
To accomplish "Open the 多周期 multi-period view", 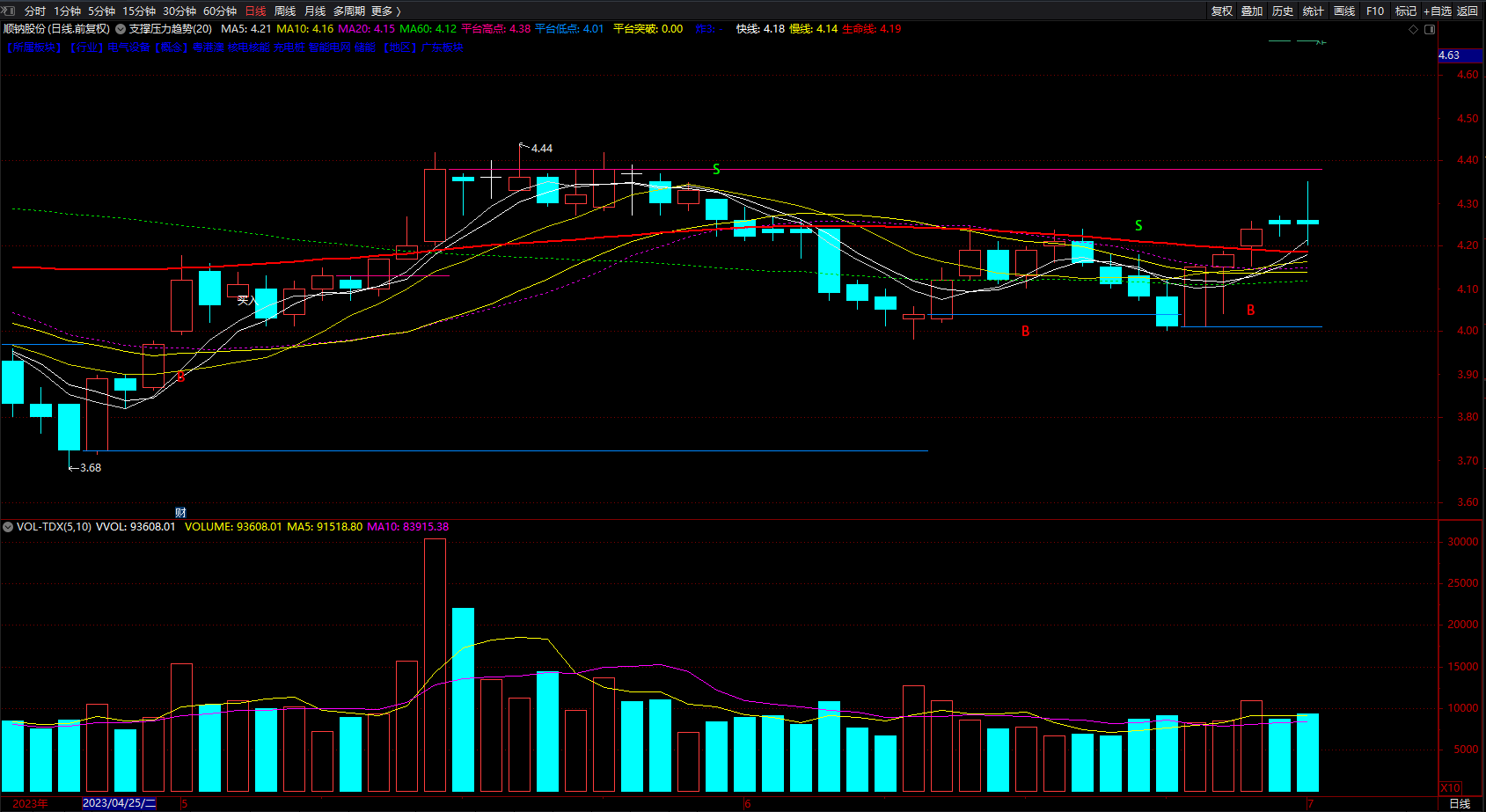I will (x=349, y=11).
